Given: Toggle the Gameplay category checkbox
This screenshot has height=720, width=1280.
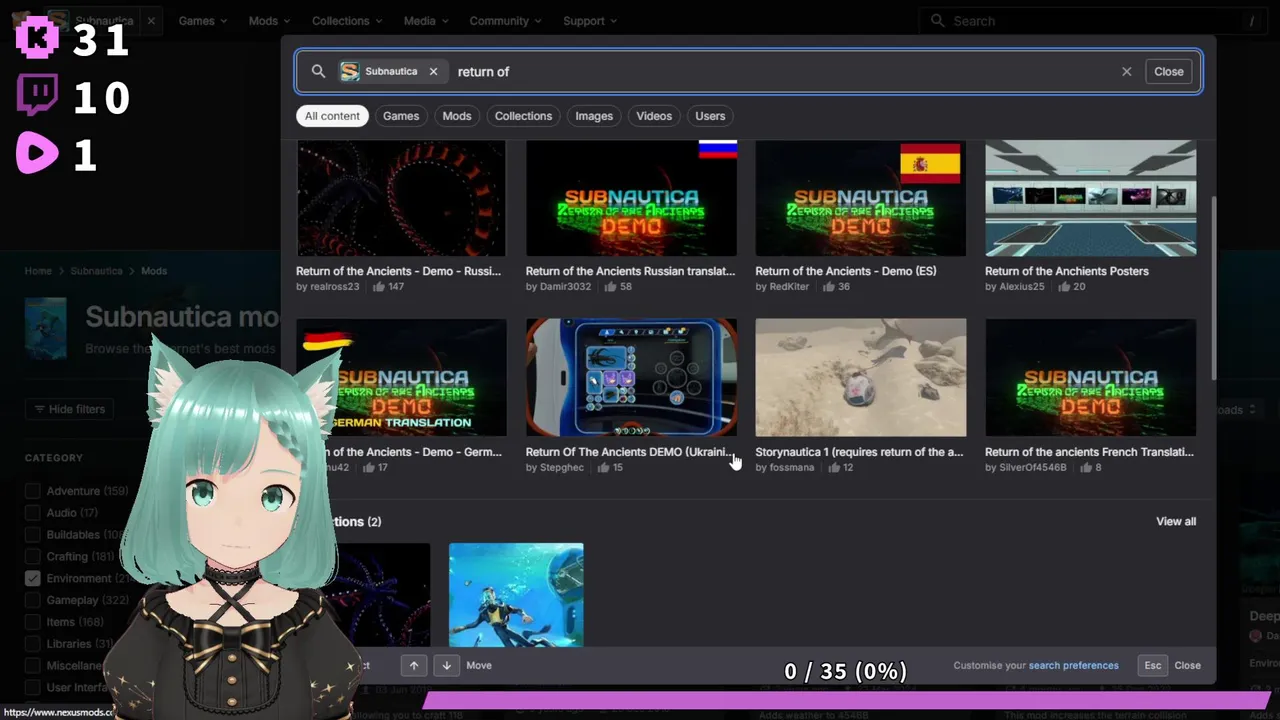Looking at the screenshot, I should 33,600.
